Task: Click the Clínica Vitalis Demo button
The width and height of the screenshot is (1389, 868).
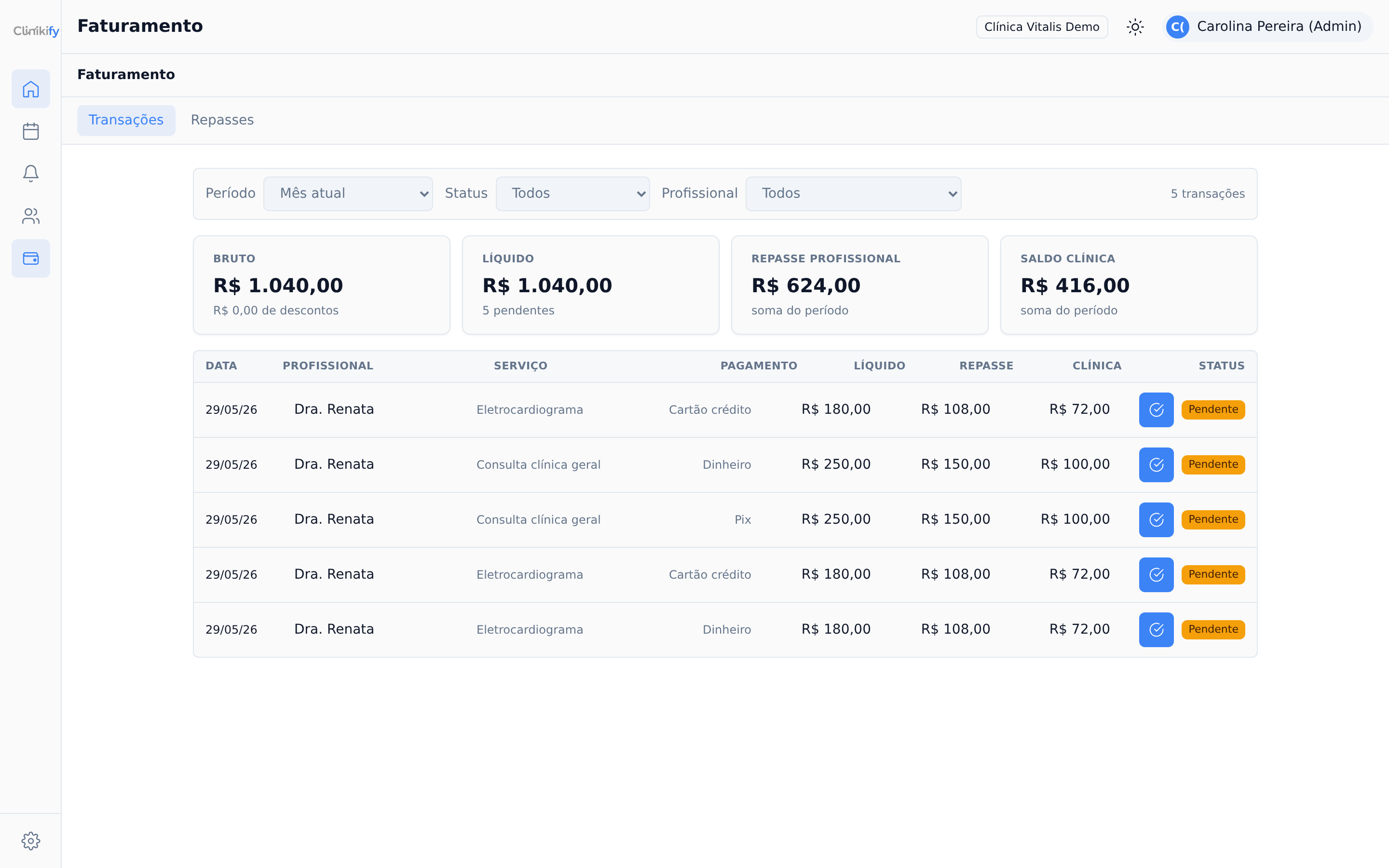Action: [x=1042, y=27]
